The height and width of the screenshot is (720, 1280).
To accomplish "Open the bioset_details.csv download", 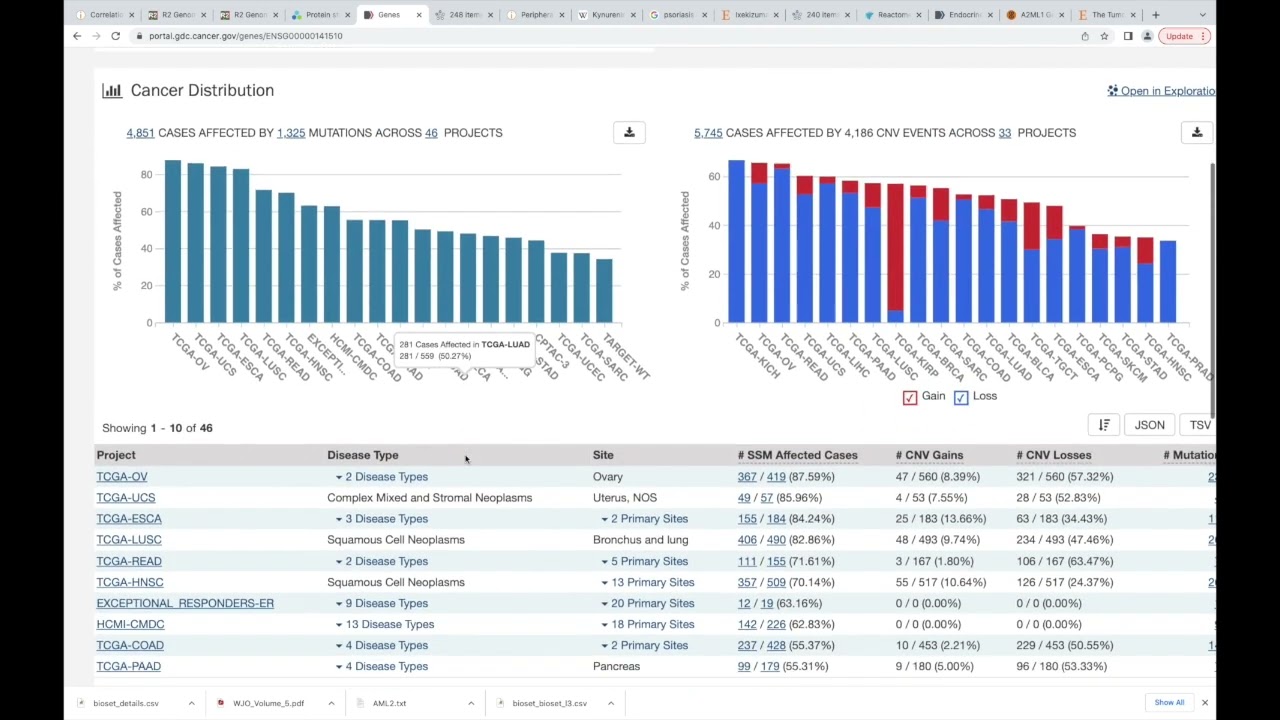I will tap(126, 703).
